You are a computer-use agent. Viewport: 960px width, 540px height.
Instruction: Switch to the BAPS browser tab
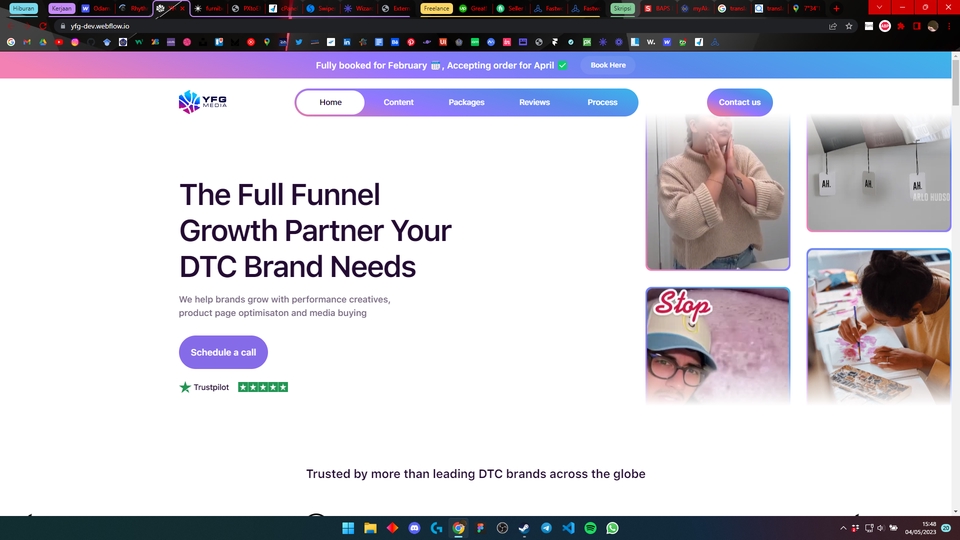coord(658,9)
